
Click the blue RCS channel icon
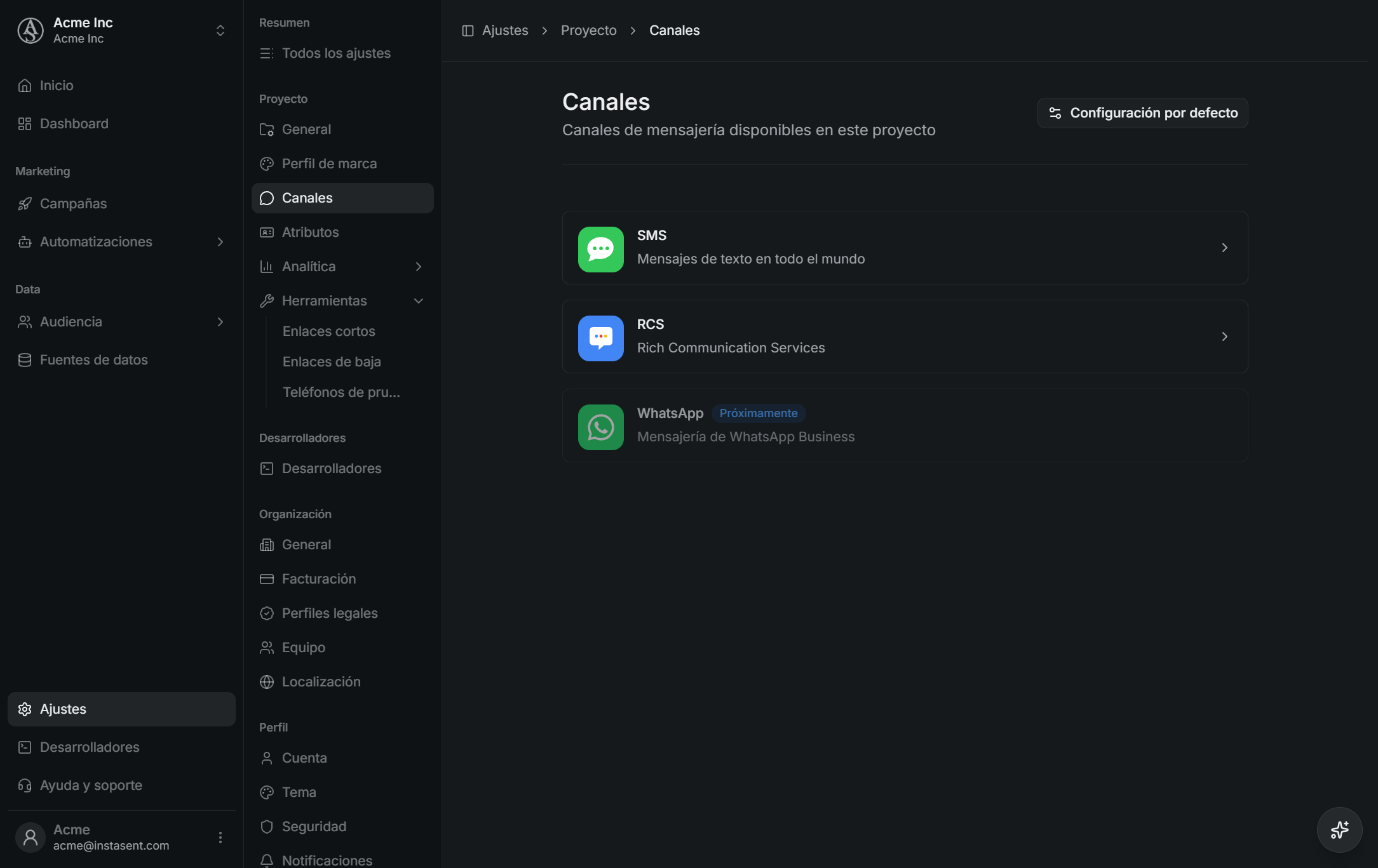click(x=600, y=338)
